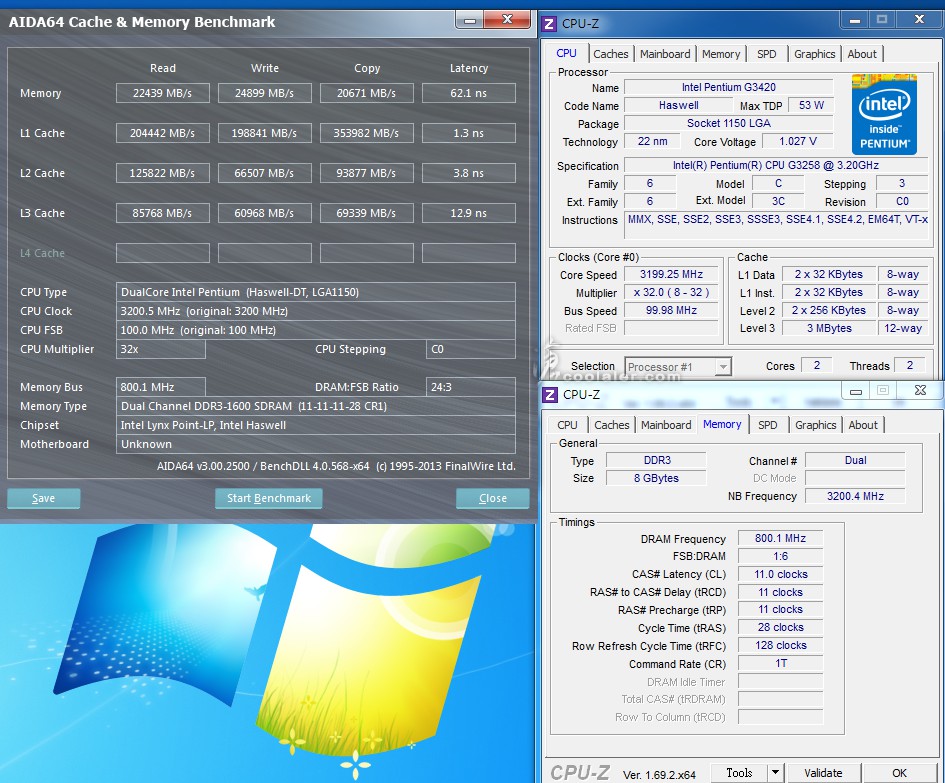Open About tab in CPU-Z processor window
945x783 pixels.
(862, 54)
